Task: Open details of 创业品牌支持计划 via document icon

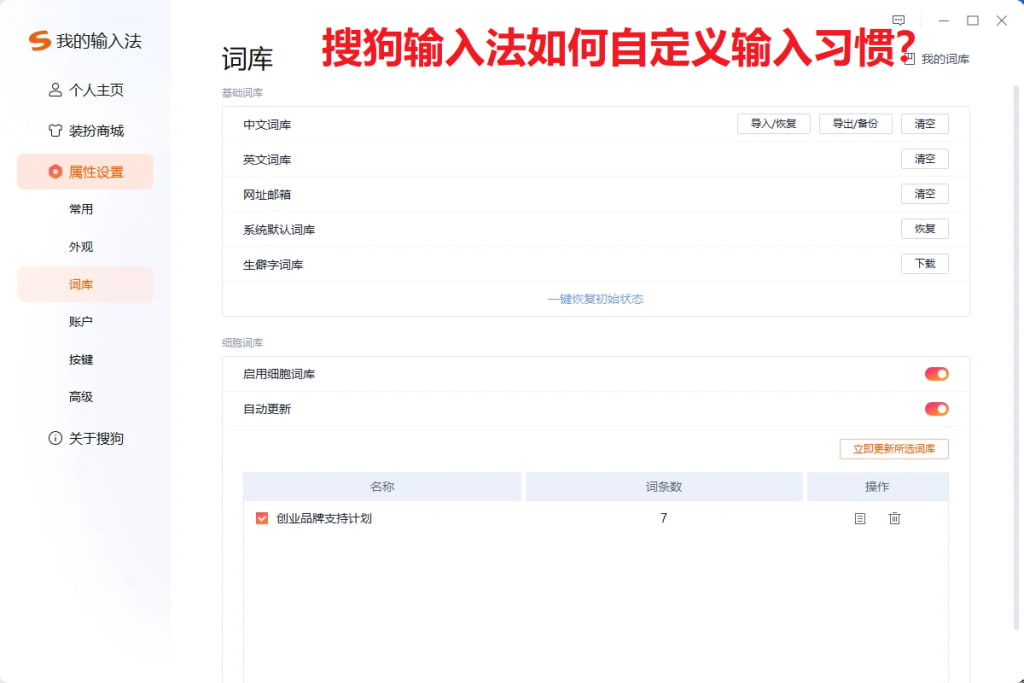Action: [859, 518]
